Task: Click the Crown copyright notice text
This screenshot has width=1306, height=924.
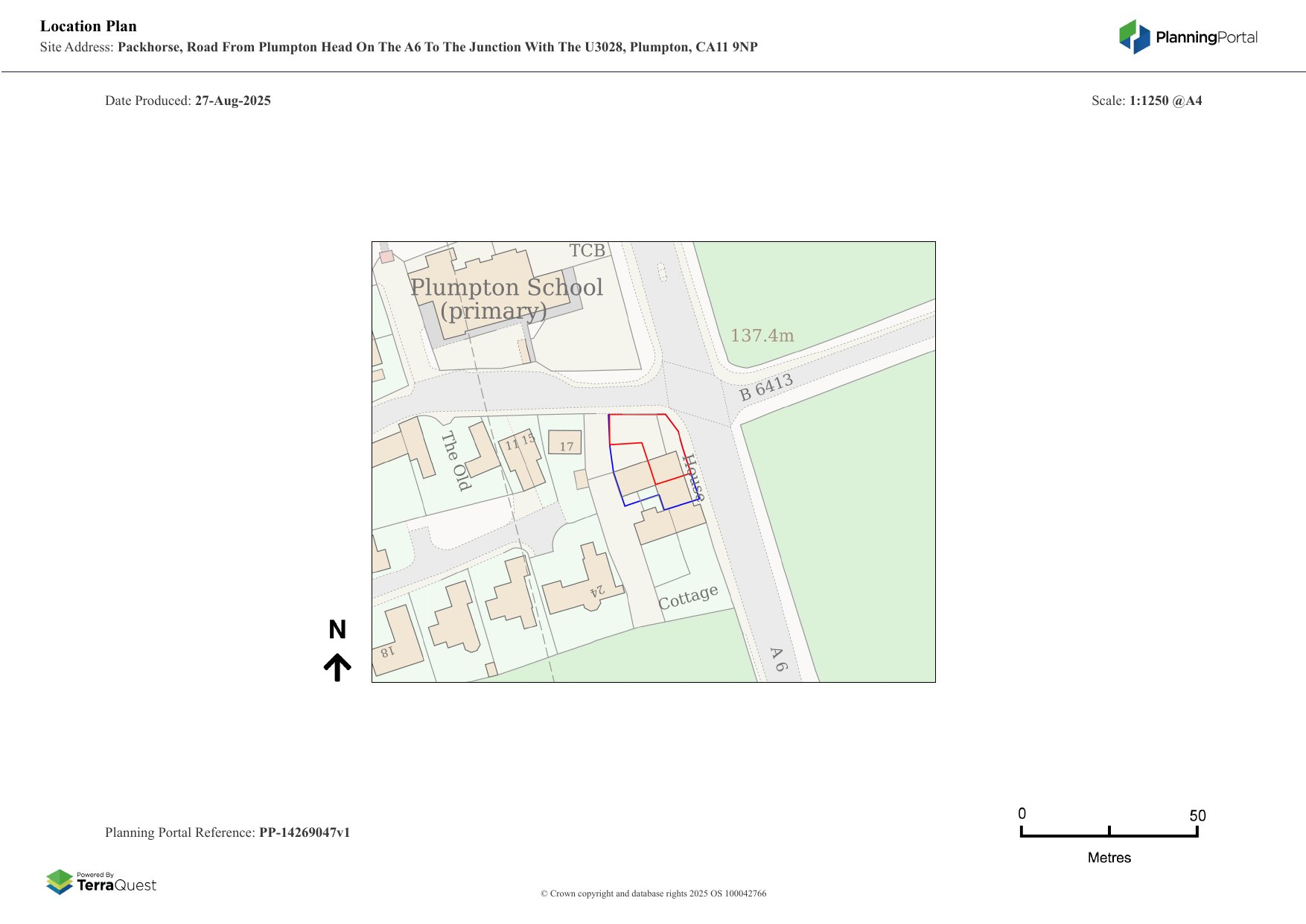Action: pyautogui.click(x=653, y=893)
